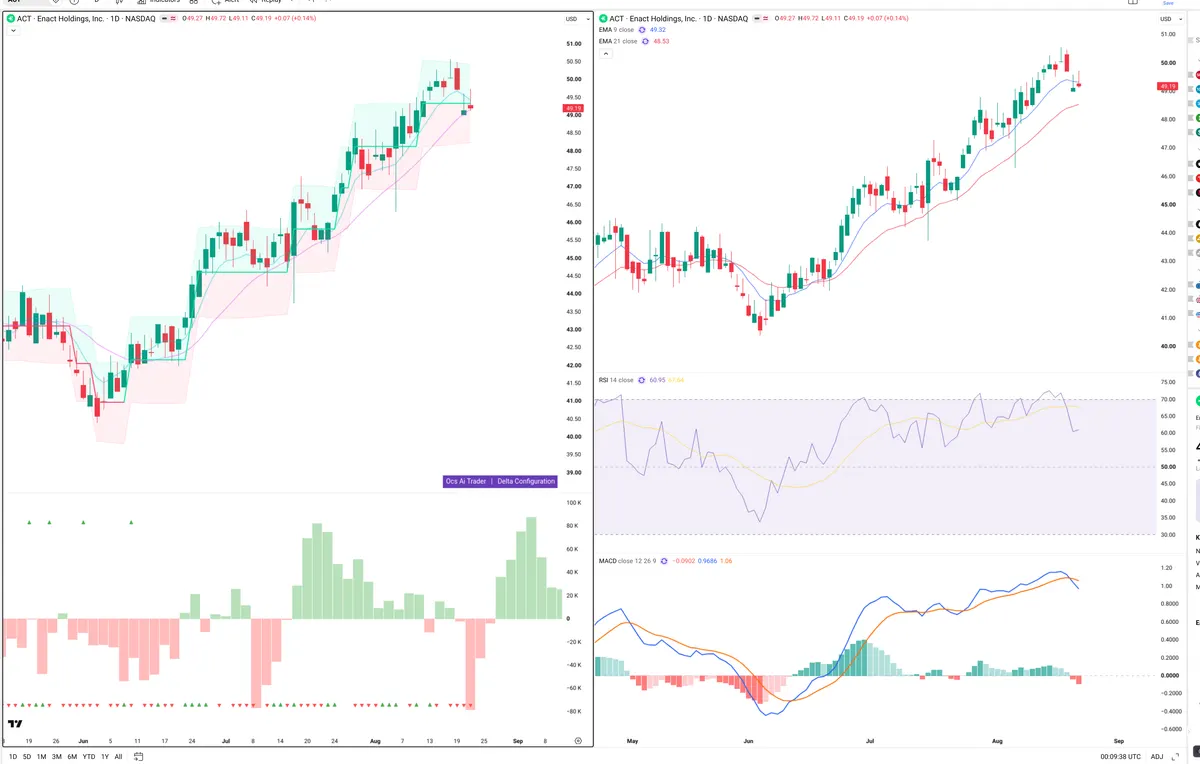Click the RSI 14 indicator status icon
This screenshot has width=1200, height=764.
(642, 380)
